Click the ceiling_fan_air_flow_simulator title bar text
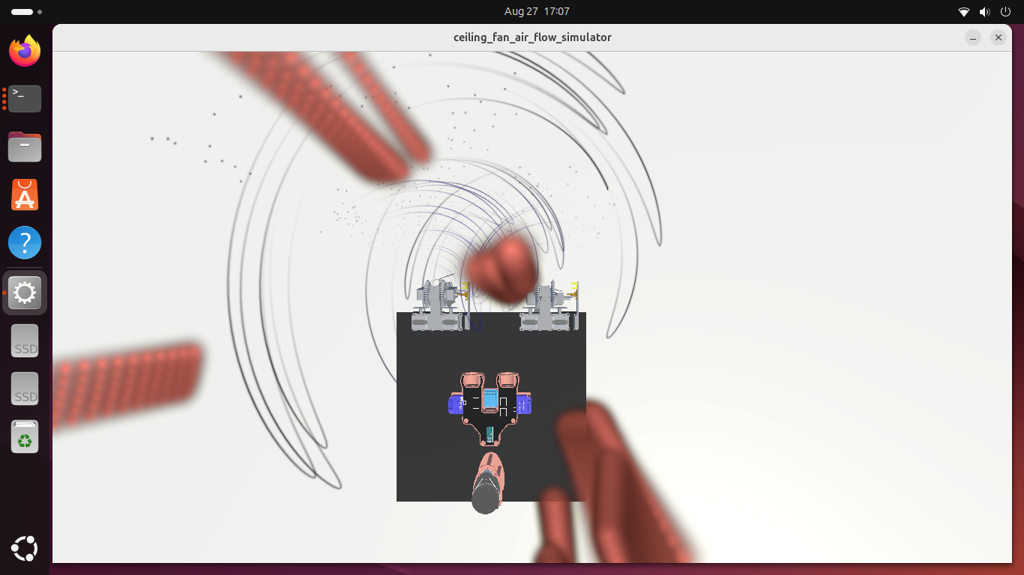Viewport: 1024px width, 575px height. (532, 37)
